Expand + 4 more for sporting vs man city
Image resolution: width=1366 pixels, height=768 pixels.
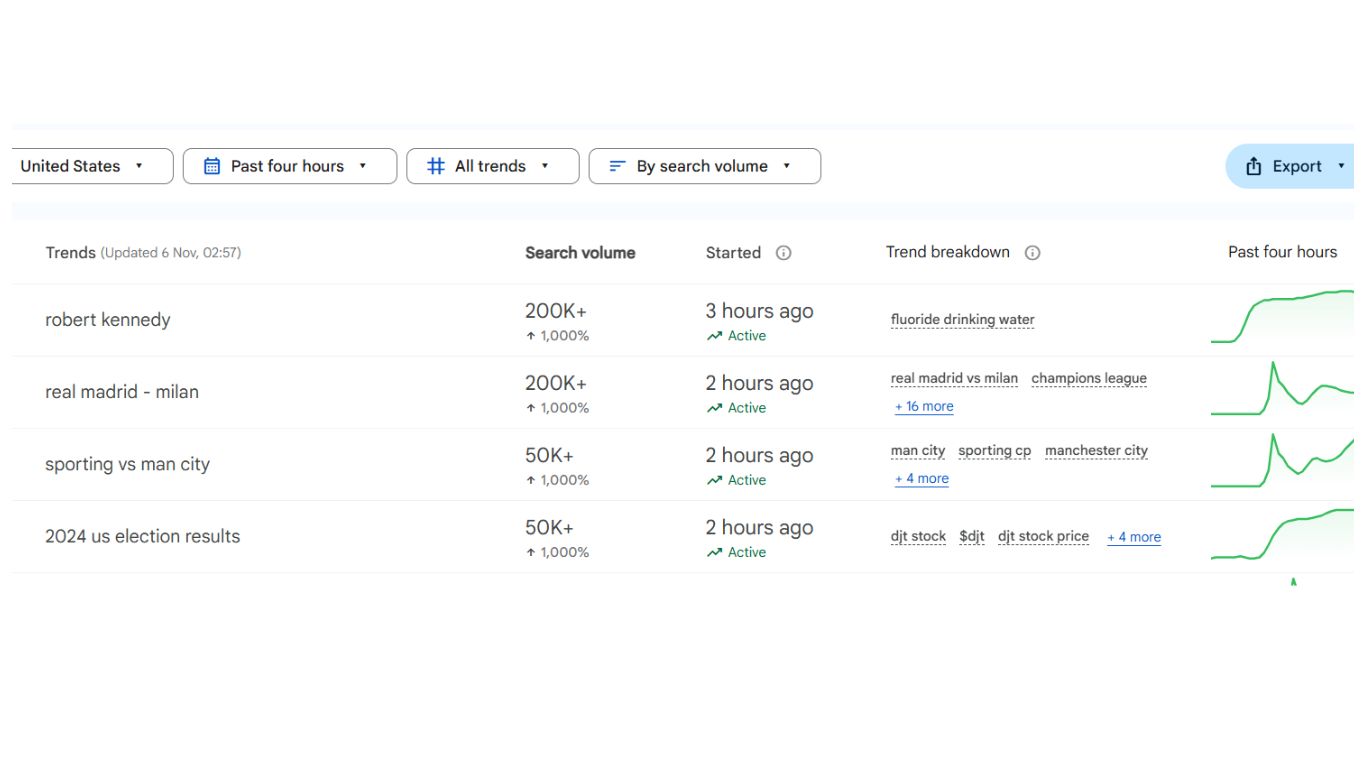click(922, 479)
